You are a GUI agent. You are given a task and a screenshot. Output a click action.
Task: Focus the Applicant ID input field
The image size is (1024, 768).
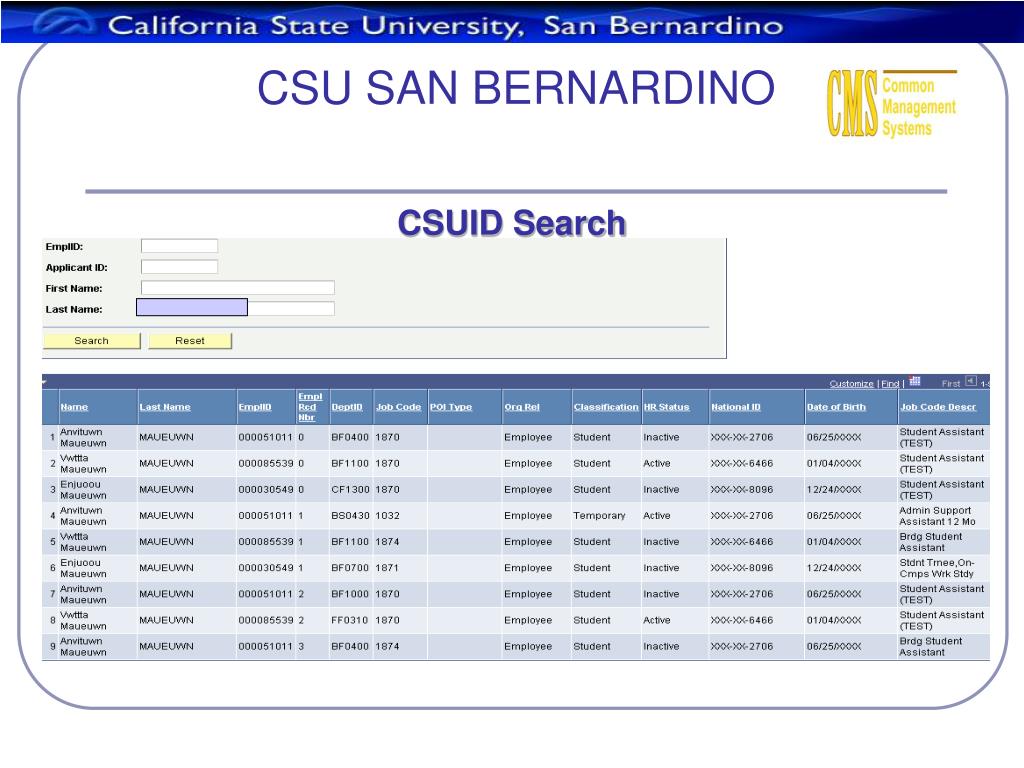tap(180, 267)
